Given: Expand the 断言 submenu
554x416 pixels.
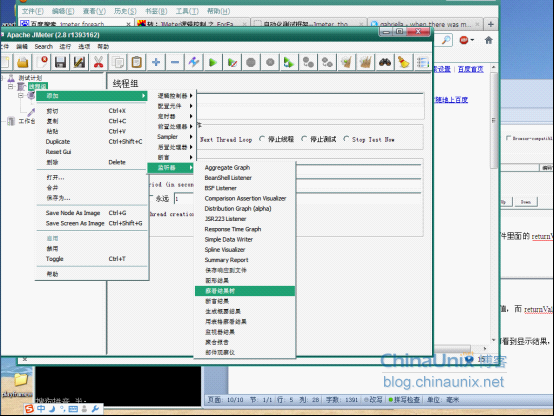Looking at the screenshot, I should 175,157.
